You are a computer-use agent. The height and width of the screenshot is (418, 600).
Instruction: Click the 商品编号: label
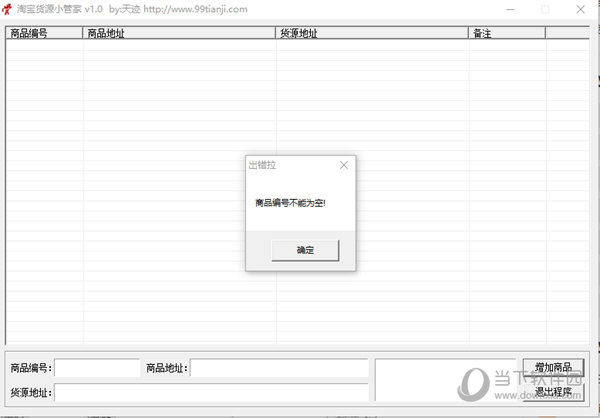(x=31, y=368)
